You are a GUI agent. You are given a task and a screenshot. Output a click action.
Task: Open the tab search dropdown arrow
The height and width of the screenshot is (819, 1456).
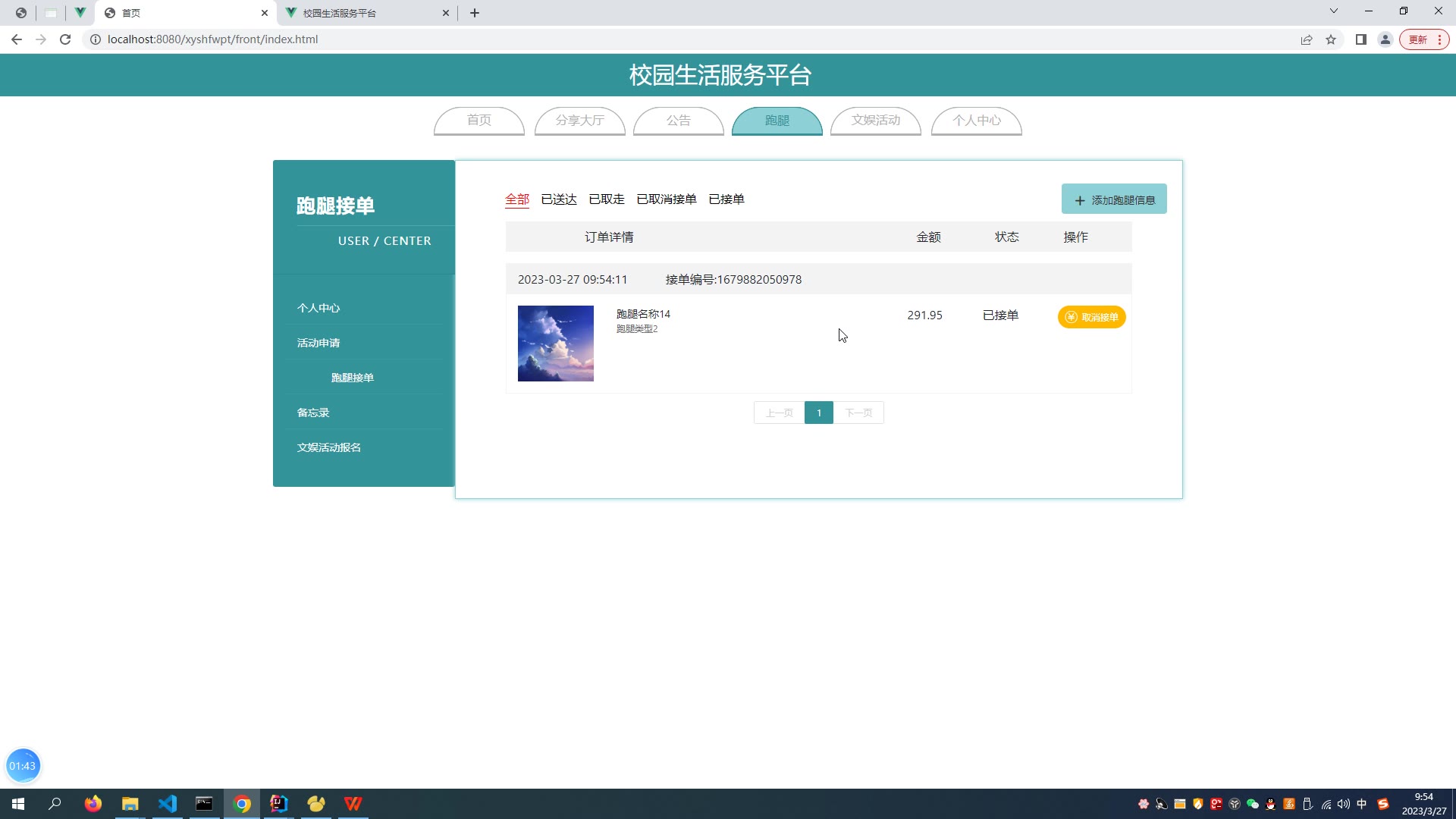tap(1334, 11)
